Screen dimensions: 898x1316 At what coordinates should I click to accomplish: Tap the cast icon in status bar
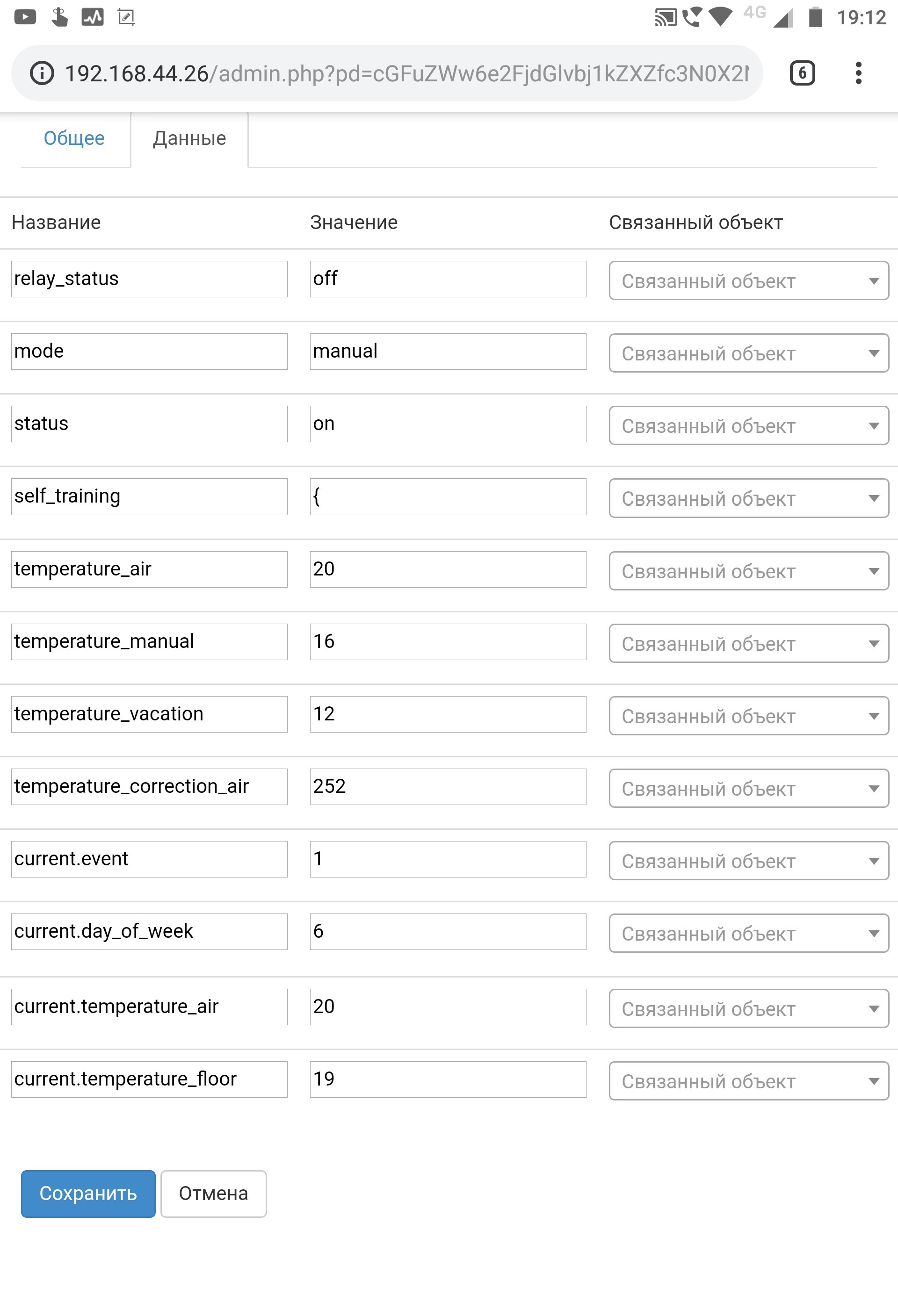[x=666, y=18]
